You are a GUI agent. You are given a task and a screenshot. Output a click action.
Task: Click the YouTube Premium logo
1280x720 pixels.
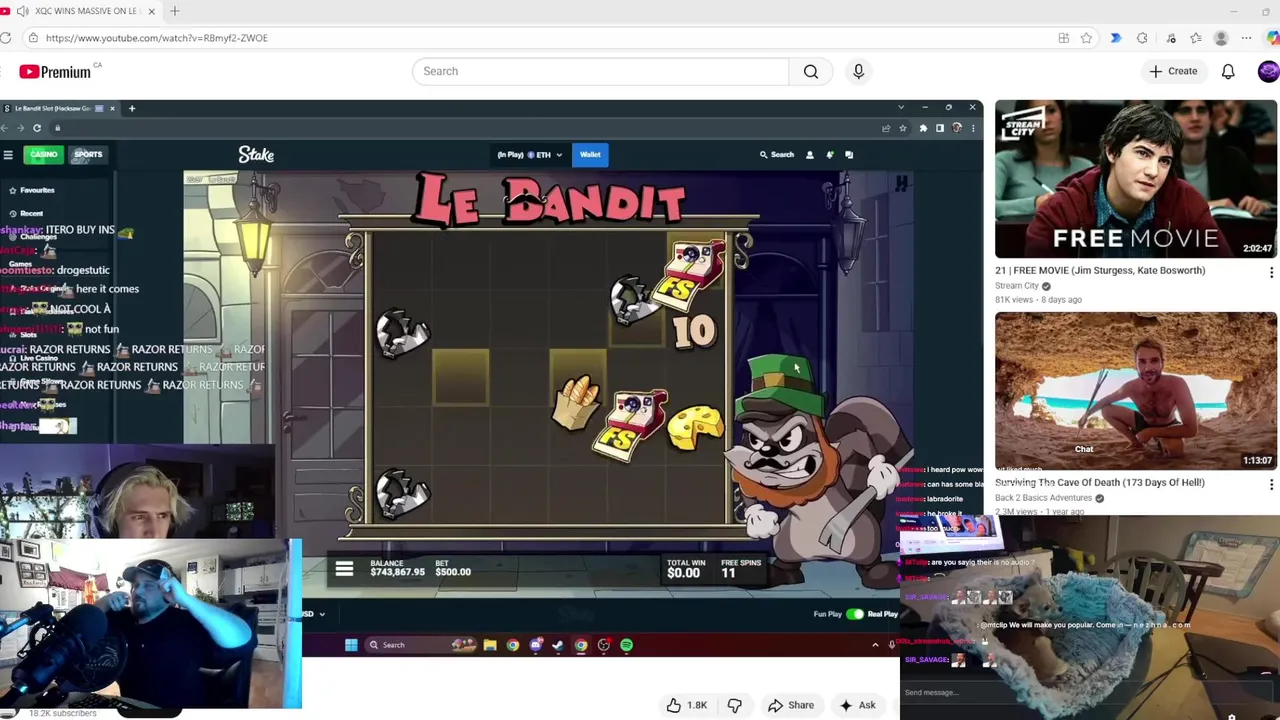pyautogui.click(x=55, y=72)
